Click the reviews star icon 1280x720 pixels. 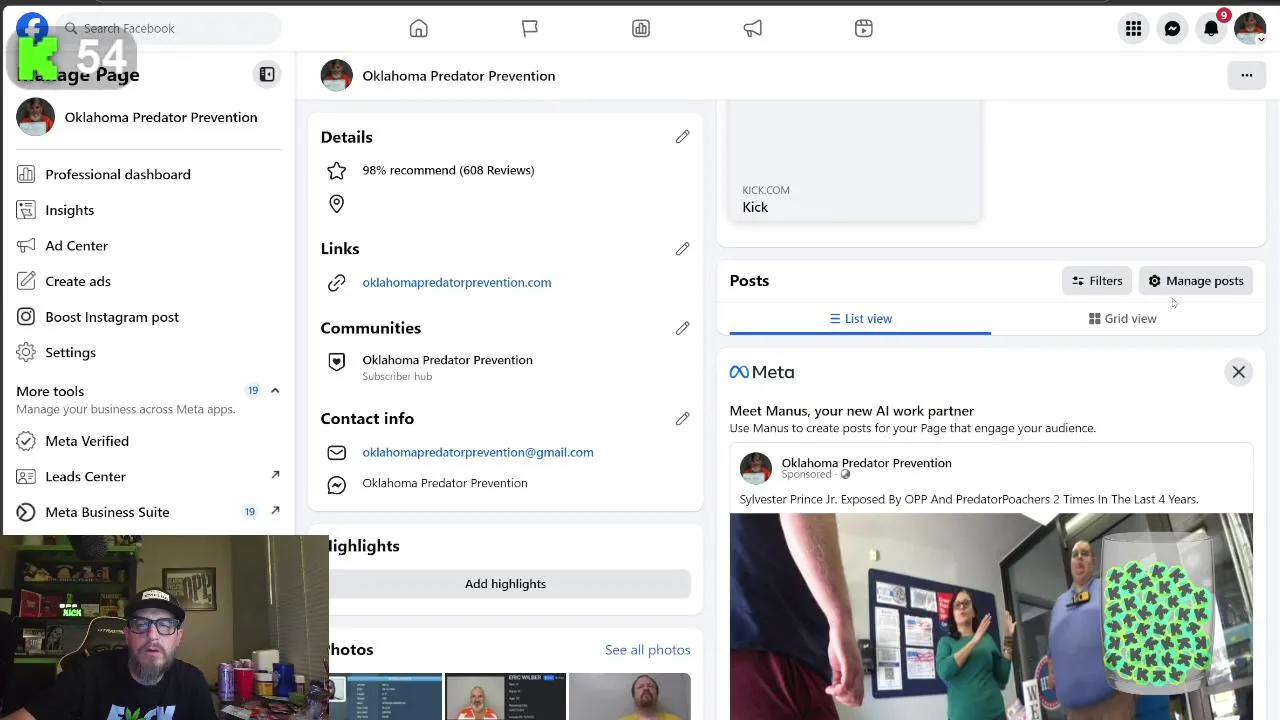(337, 170)
